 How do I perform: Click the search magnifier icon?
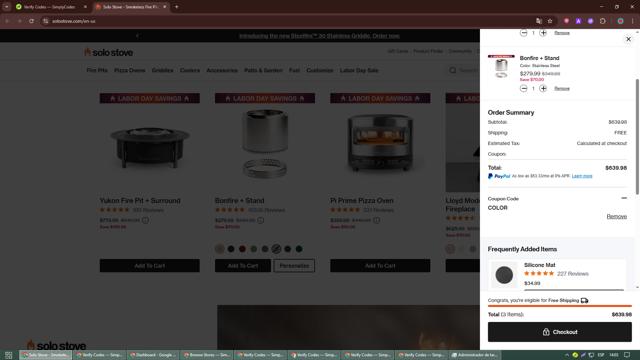tap(453, 70)
